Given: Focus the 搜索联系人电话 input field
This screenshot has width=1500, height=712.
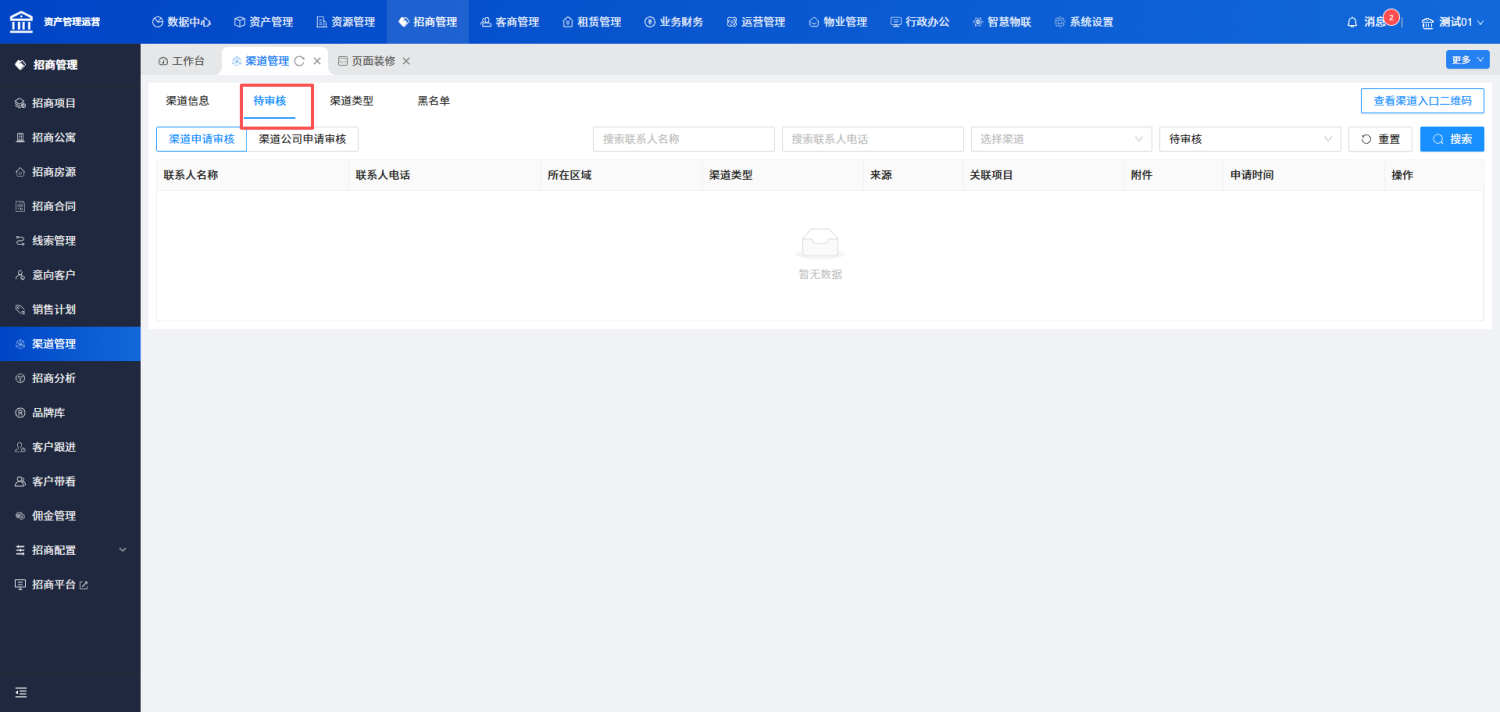Looking at the screenshot, I should [x=872, y=139].
